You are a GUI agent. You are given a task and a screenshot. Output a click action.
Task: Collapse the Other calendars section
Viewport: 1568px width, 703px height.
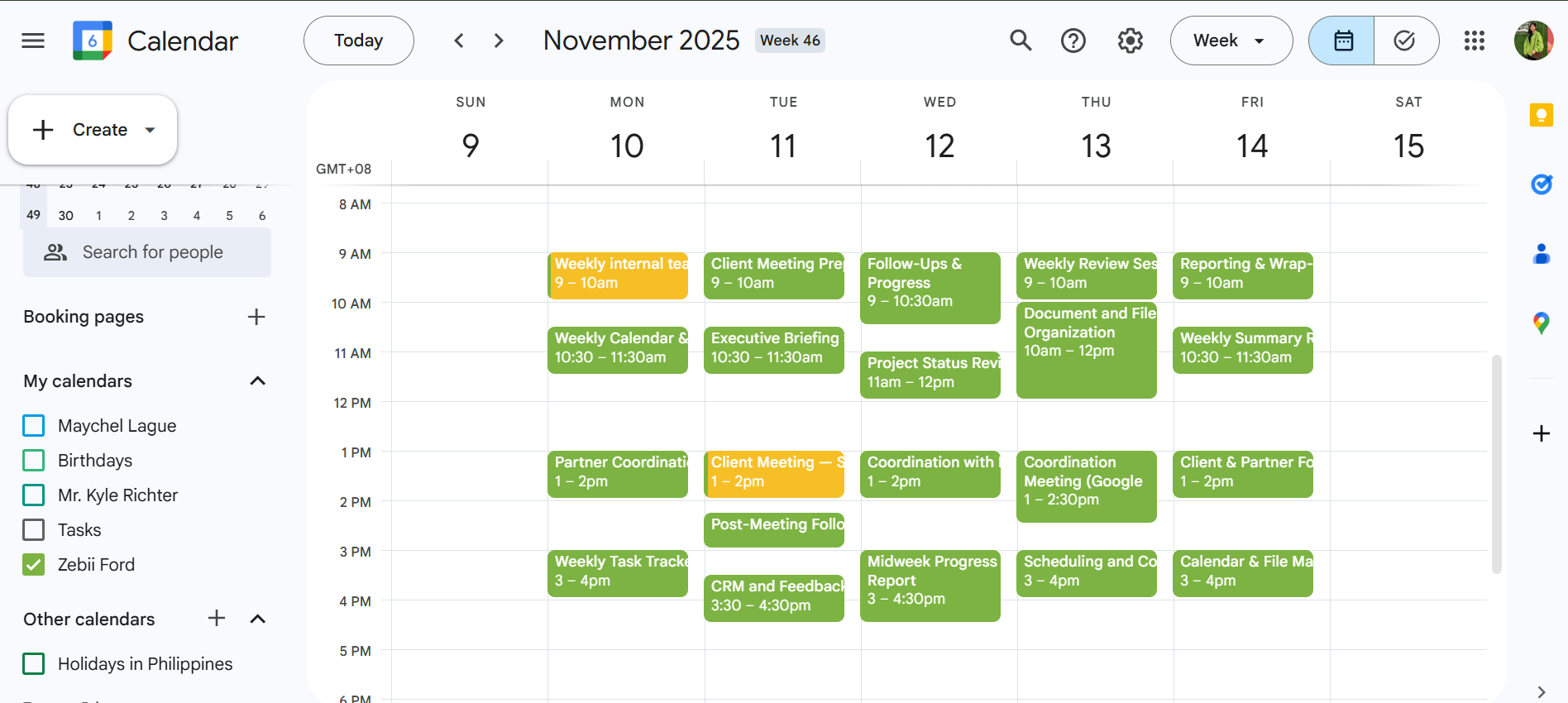(257, 619)
